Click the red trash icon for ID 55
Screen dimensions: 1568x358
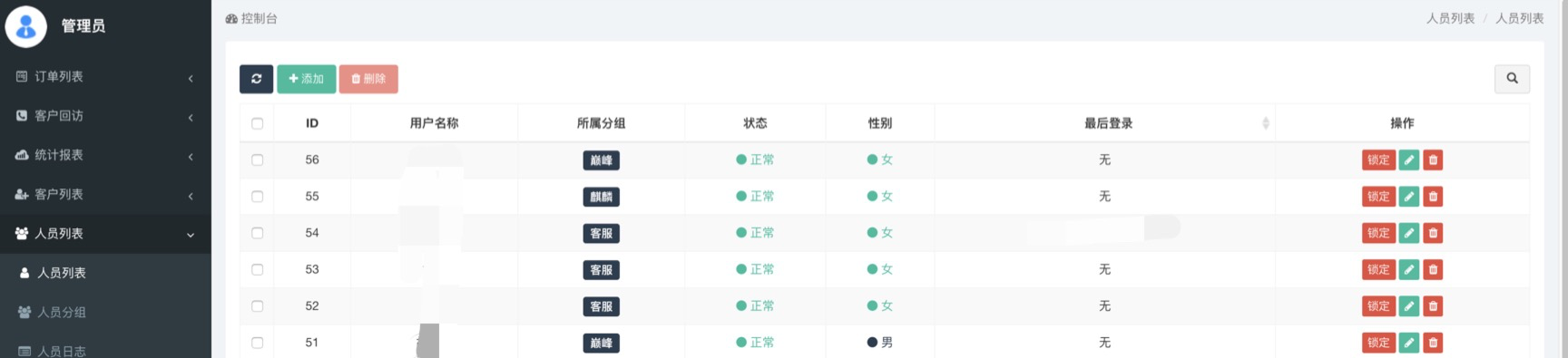[1433, 197]
